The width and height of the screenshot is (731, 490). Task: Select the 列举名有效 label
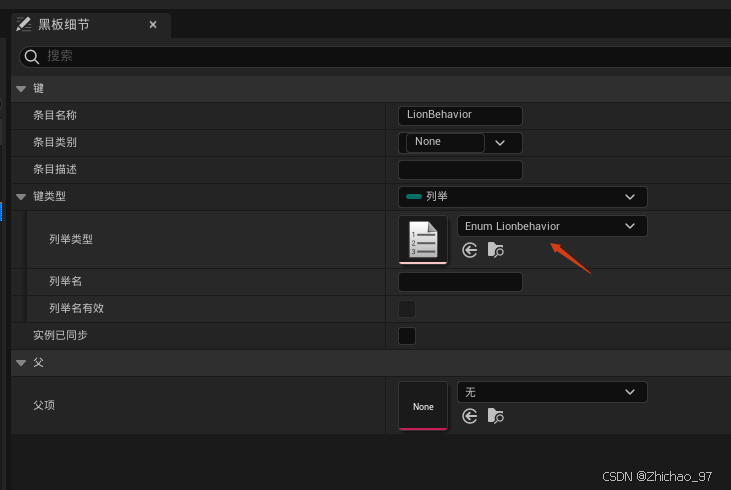click(76, 308)
